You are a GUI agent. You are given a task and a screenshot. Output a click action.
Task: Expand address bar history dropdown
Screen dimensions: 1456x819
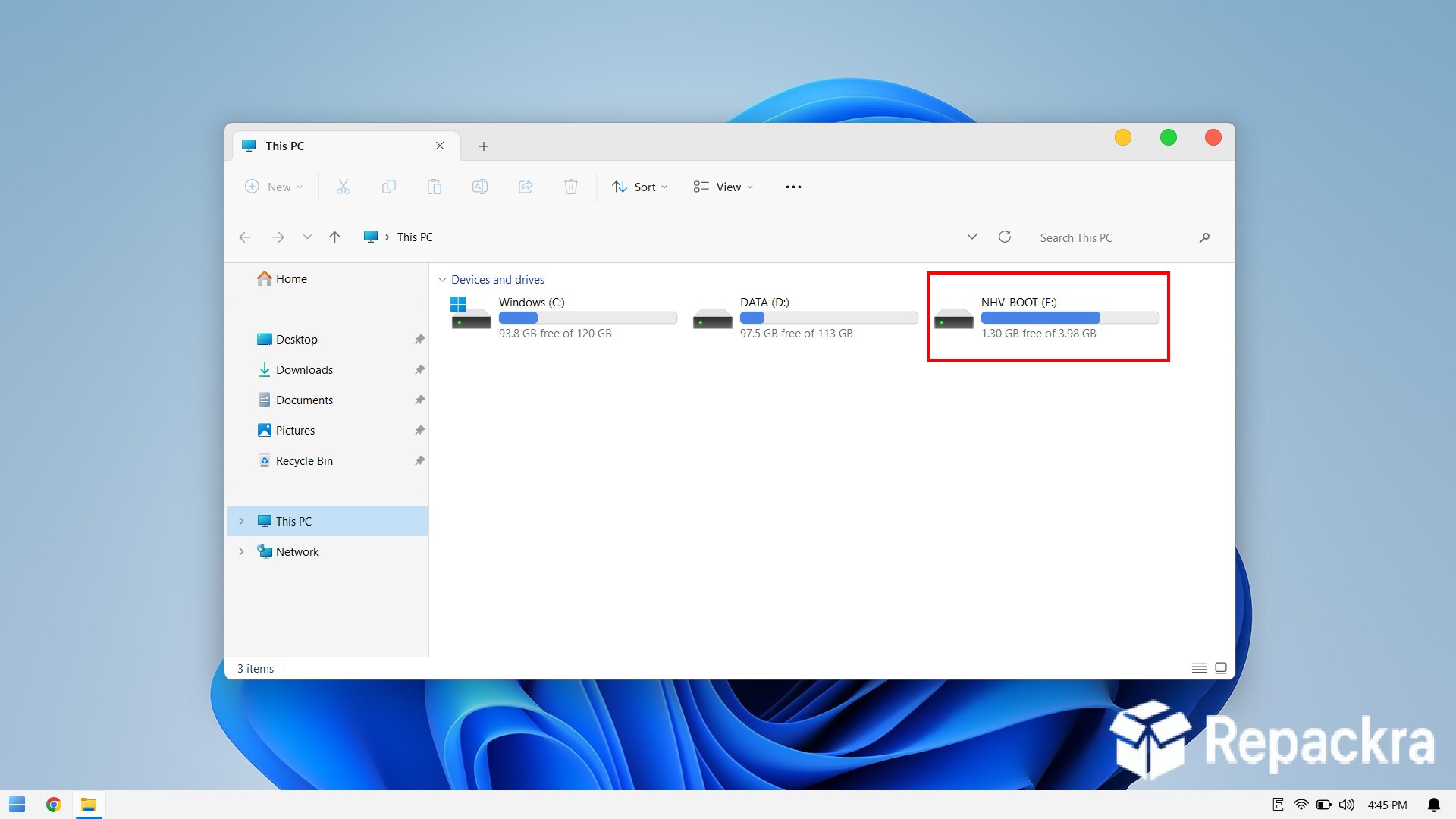pos(972,237)
